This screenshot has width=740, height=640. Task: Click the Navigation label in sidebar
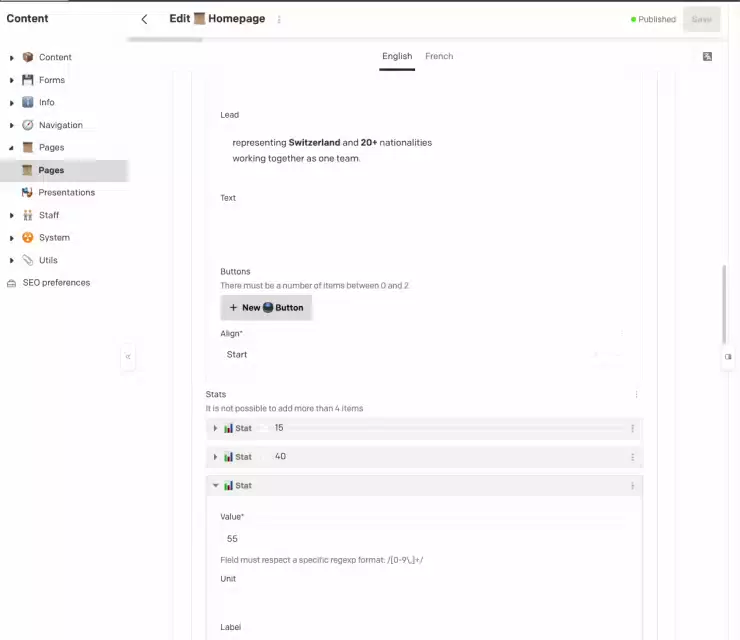(x=61, y=125)
